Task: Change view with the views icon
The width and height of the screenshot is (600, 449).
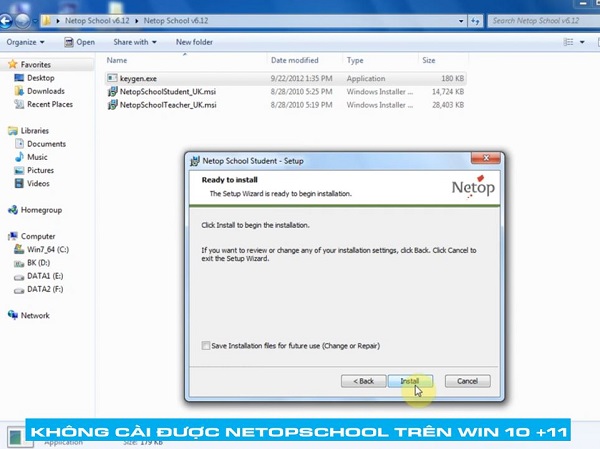Action: point(569,42)
